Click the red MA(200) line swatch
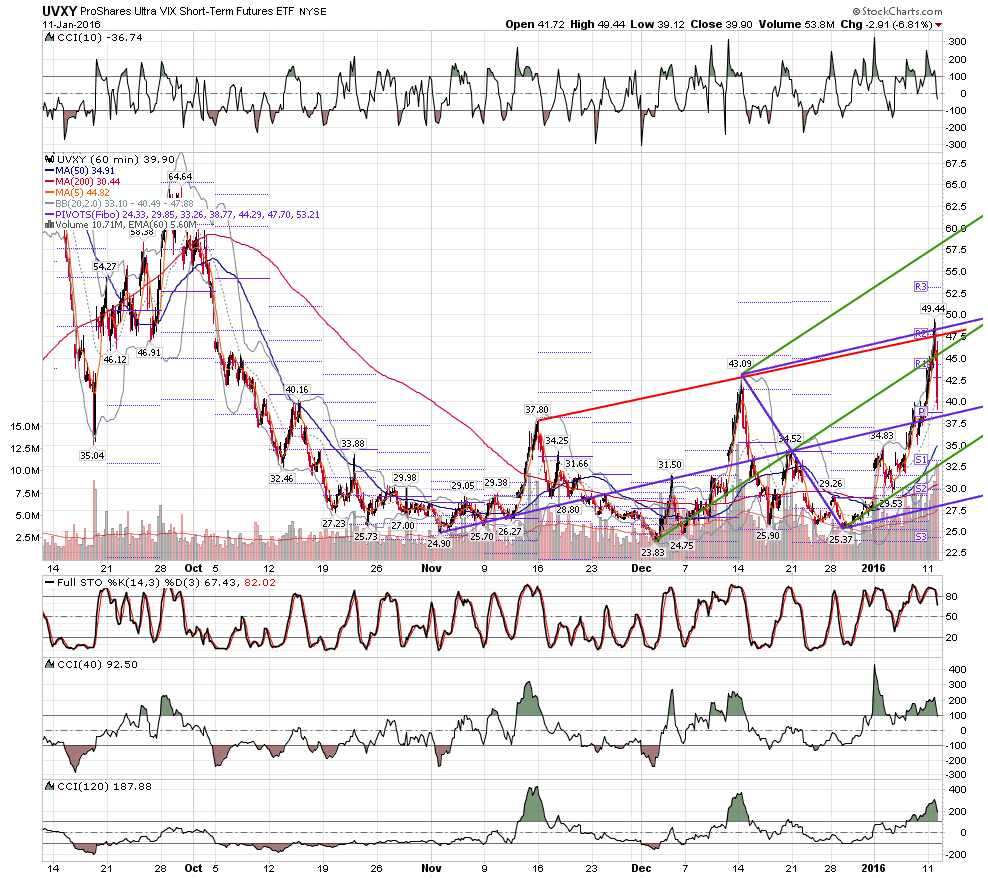Viewport: 988px width, 881px height. coord(49,181)
